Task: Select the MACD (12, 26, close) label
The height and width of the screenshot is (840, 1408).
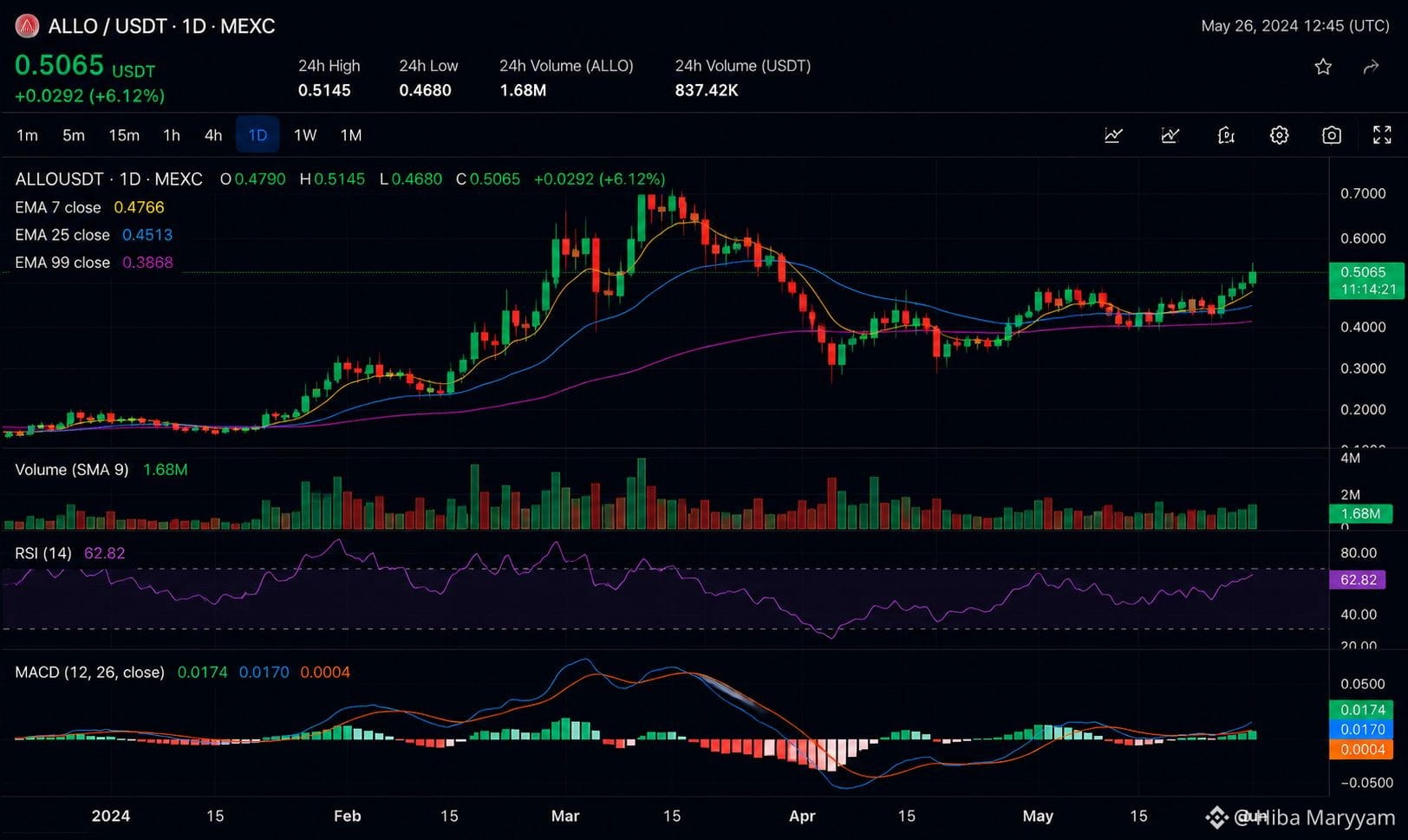Action: click(89, 673)
